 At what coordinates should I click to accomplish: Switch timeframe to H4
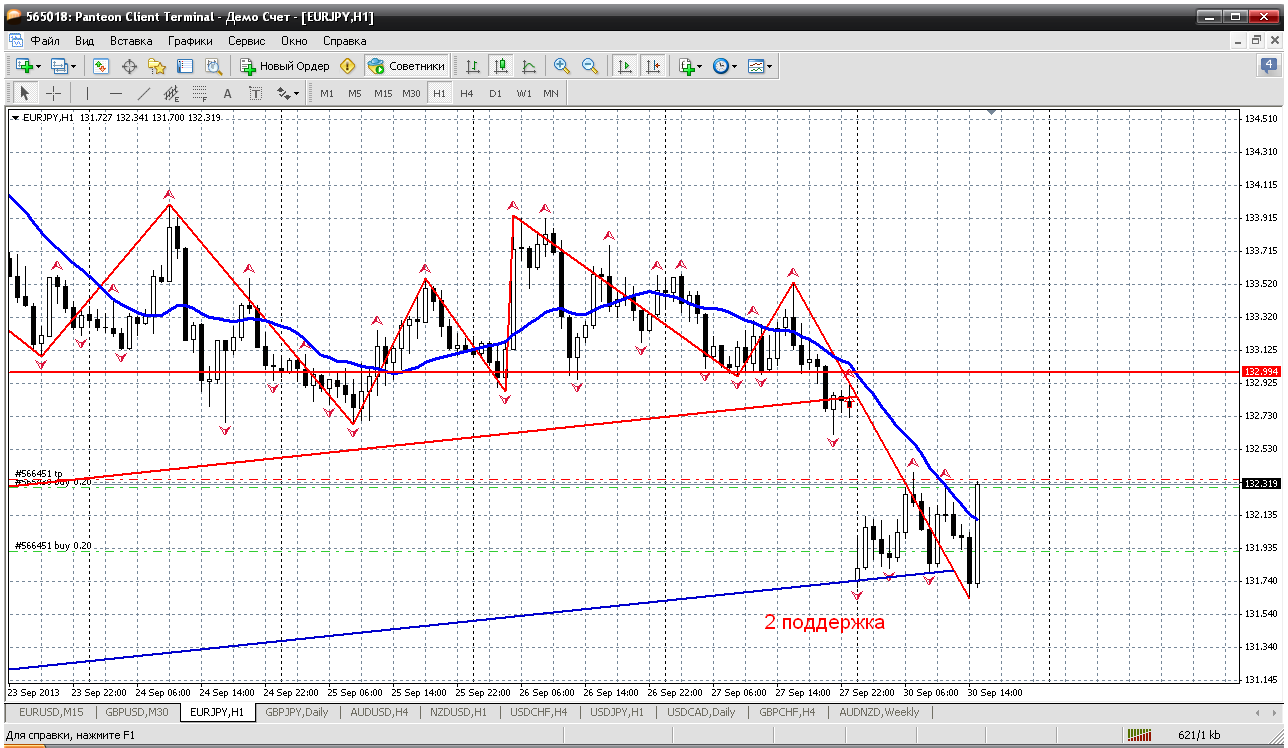[x=467, y=93]
